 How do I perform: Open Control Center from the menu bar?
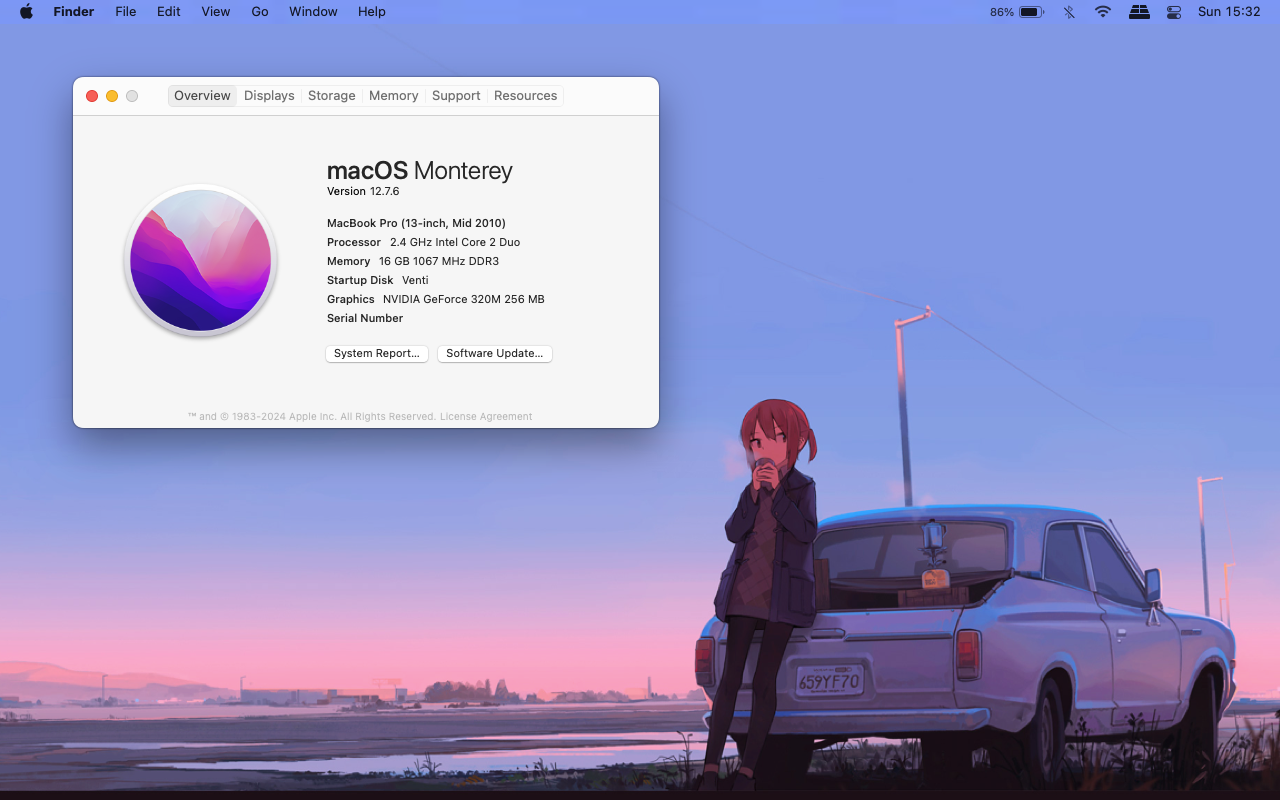1174,12
